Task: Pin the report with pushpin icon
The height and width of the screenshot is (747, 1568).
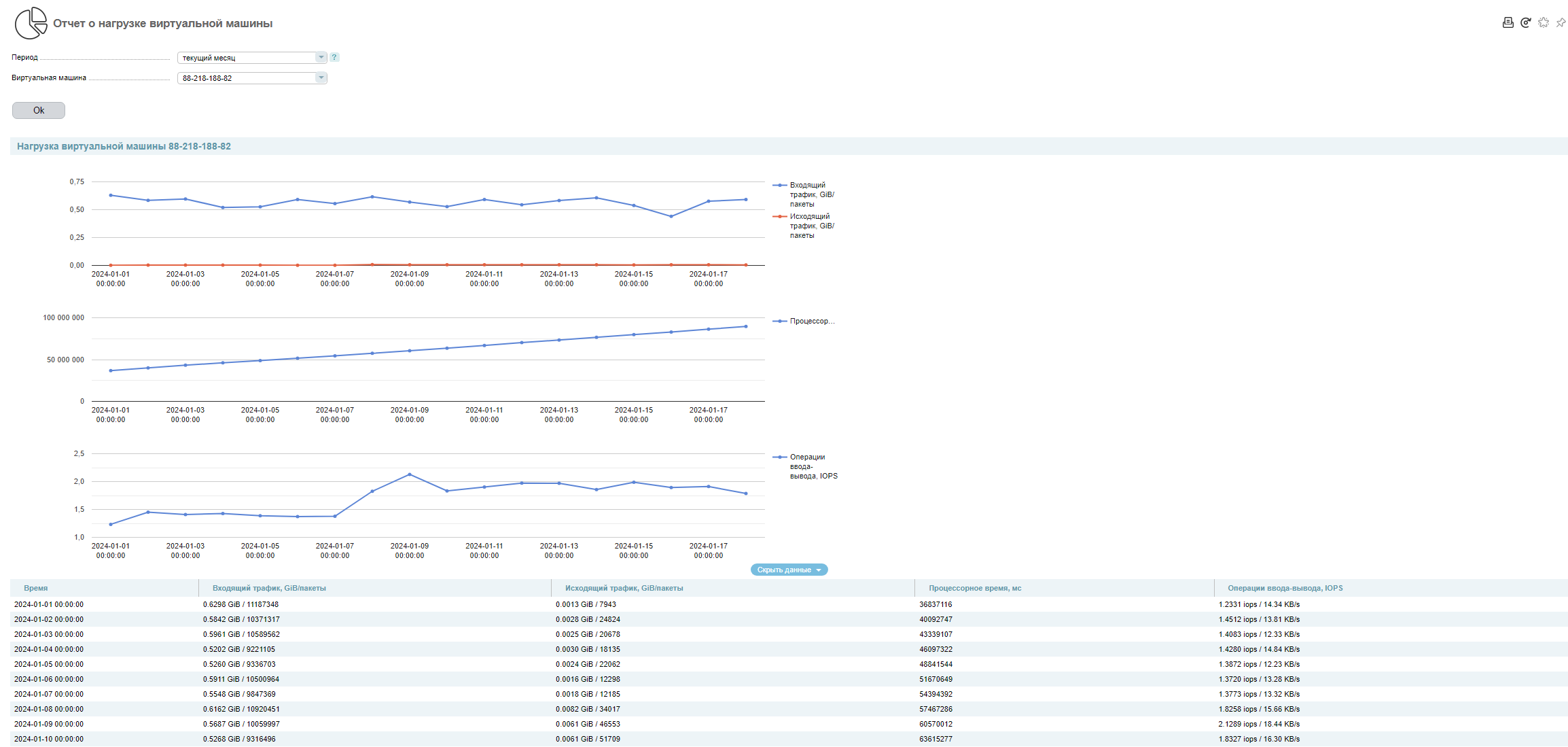Action: (1561, 22)
